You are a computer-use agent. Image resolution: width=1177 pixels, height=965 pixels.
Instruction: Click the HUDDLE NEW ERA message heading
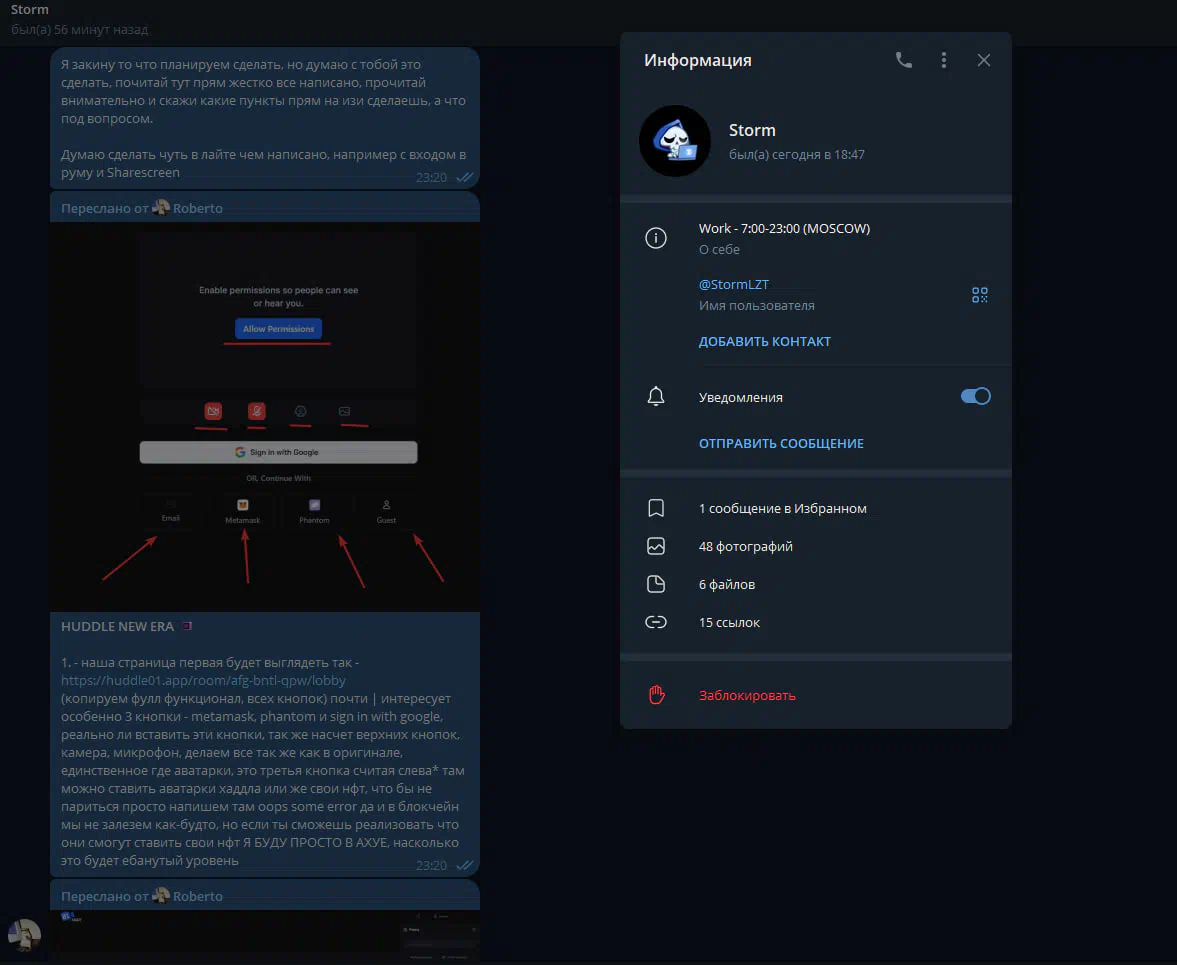[x=117, y=627]
